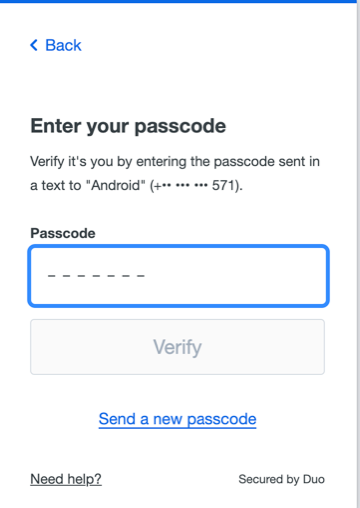360x508 pixels.
Task: Click the Verify button
Action: coord(177,347)
